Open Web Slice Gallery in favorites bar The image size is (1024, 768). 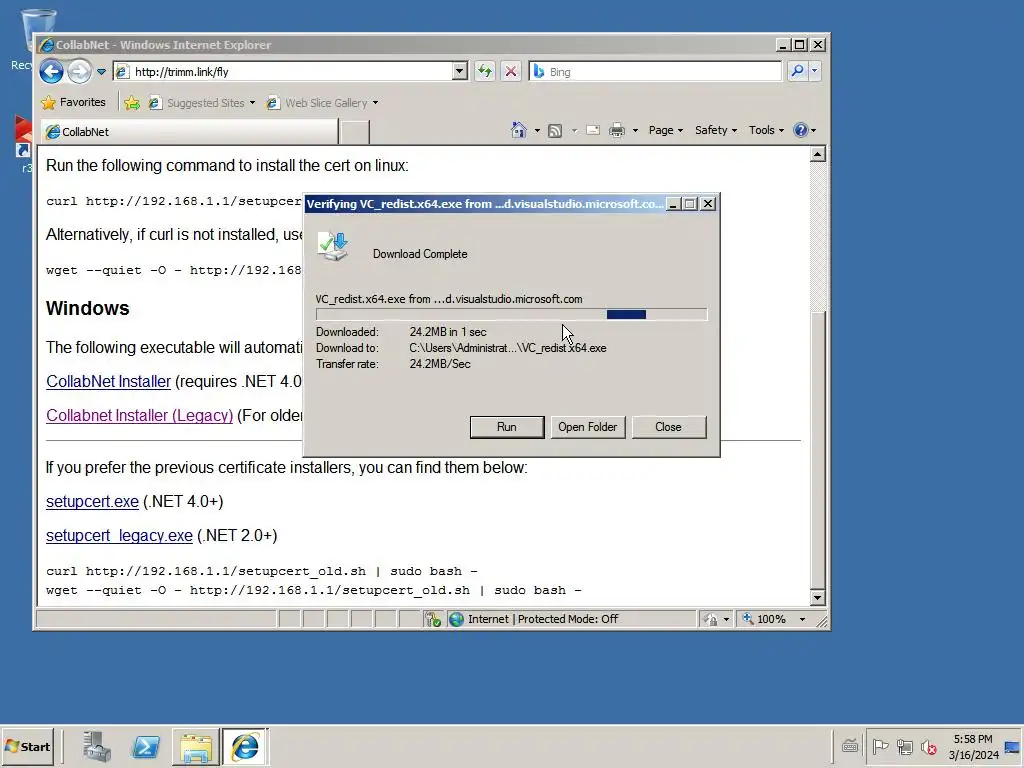click(x=322, y=103)
